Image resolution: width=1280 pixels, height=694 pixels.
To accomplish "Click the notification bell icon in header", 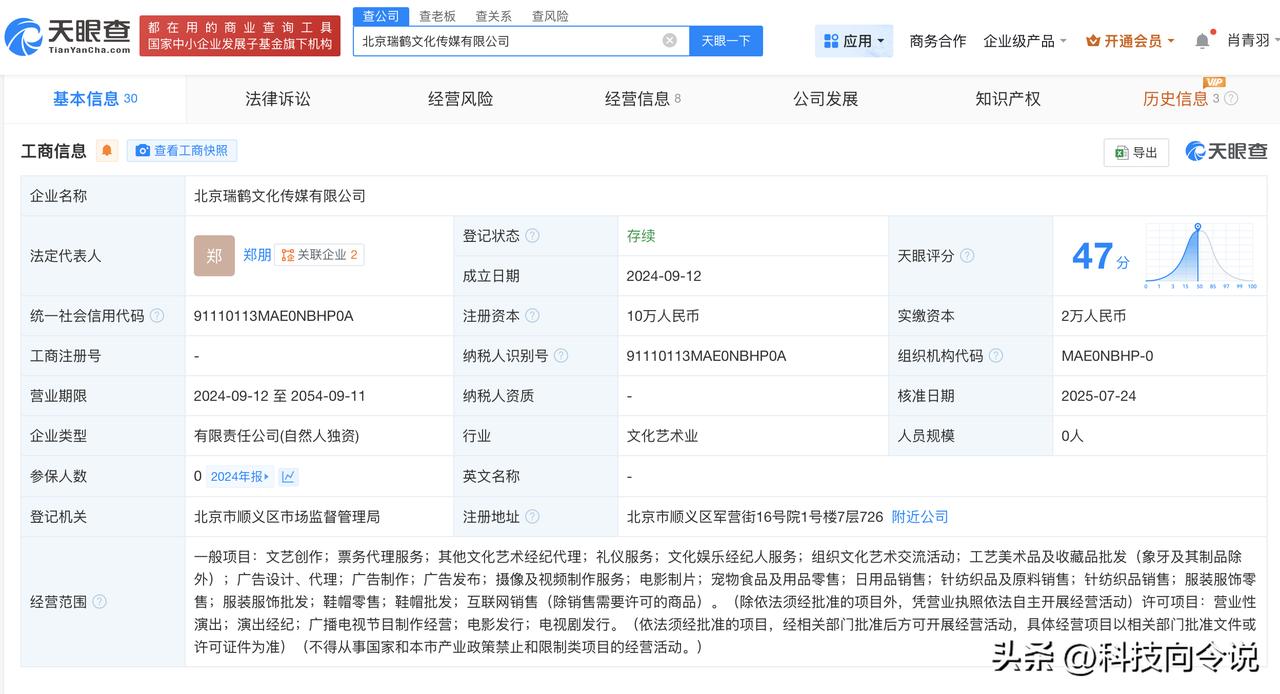I will click(x=1202, y=41).
